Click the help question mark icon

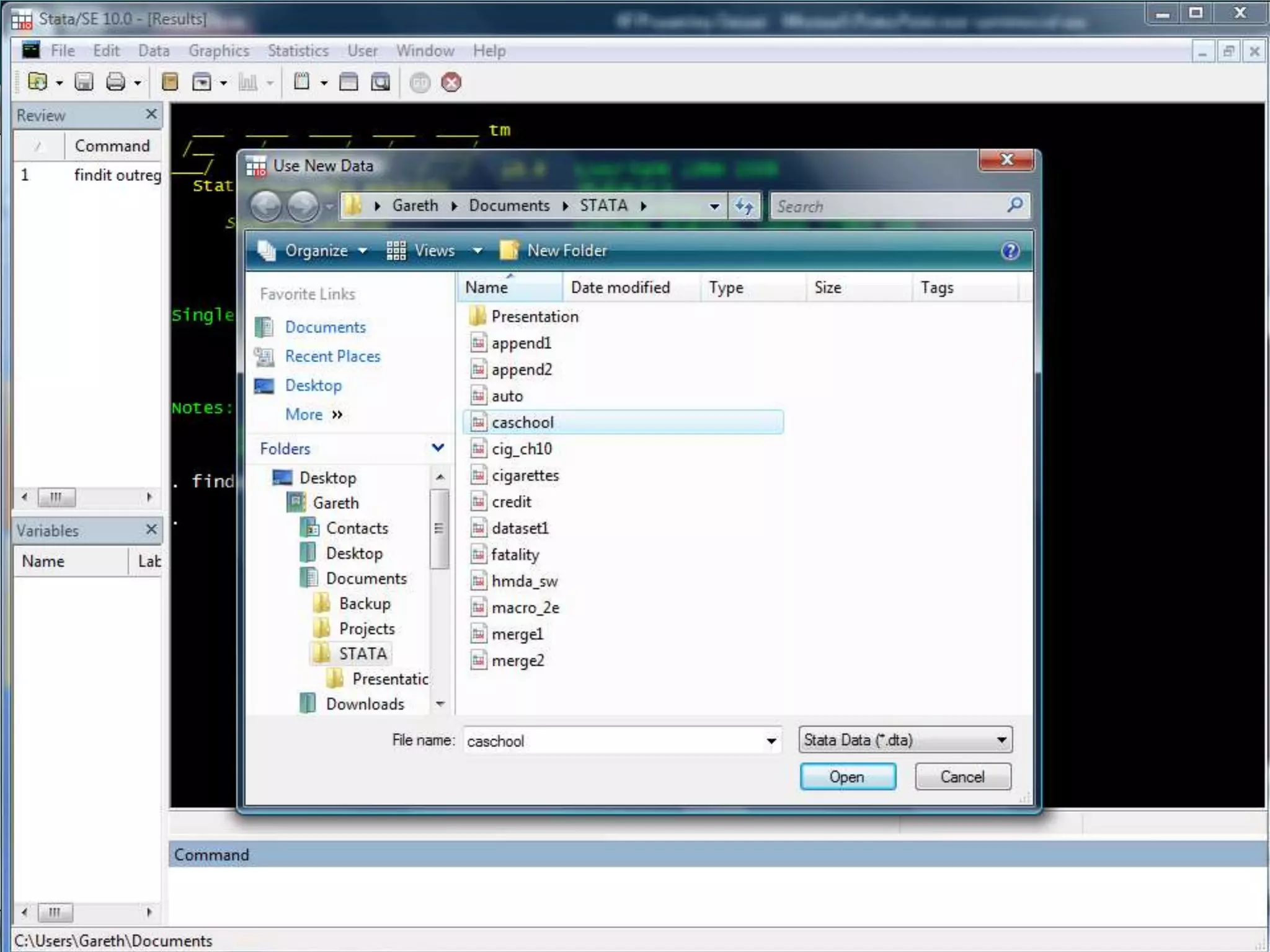pos(1010,251)
